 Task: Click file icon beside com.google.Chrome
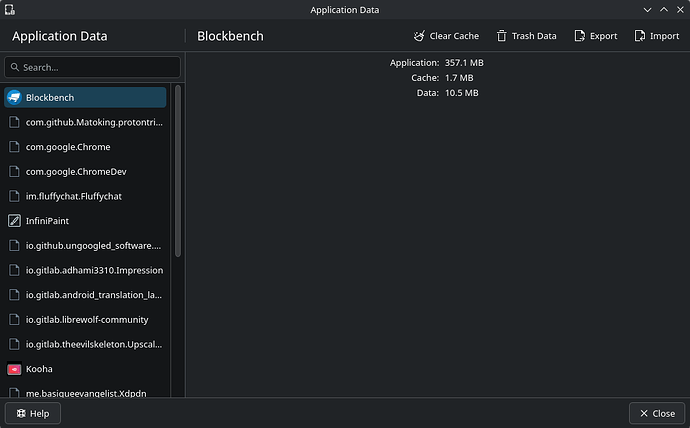[14, 147]
